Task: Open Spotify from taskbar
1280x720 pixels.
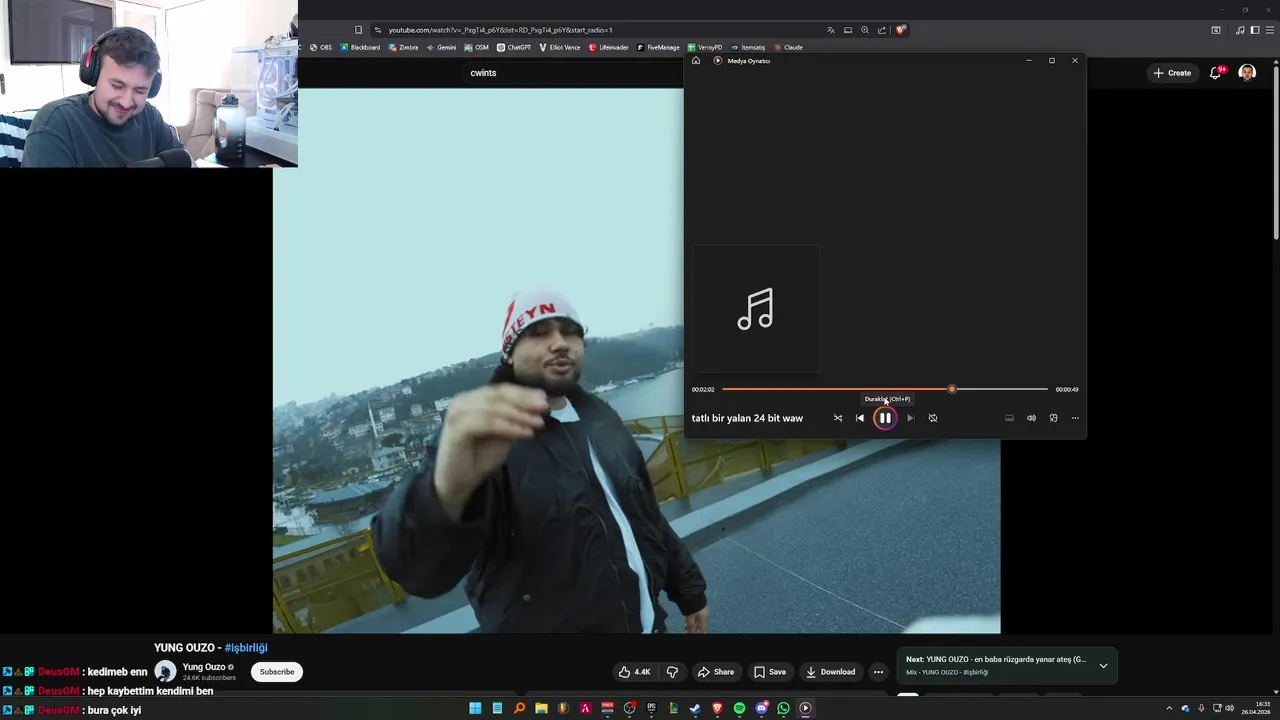Action: (739, 708)
